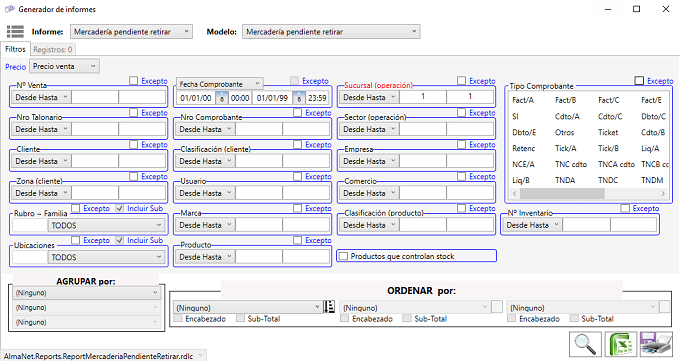Open first AGRUPAR por (Ninguno) dropdown
The height and width of the screenshot is (361, 680).
coord(86,293)
